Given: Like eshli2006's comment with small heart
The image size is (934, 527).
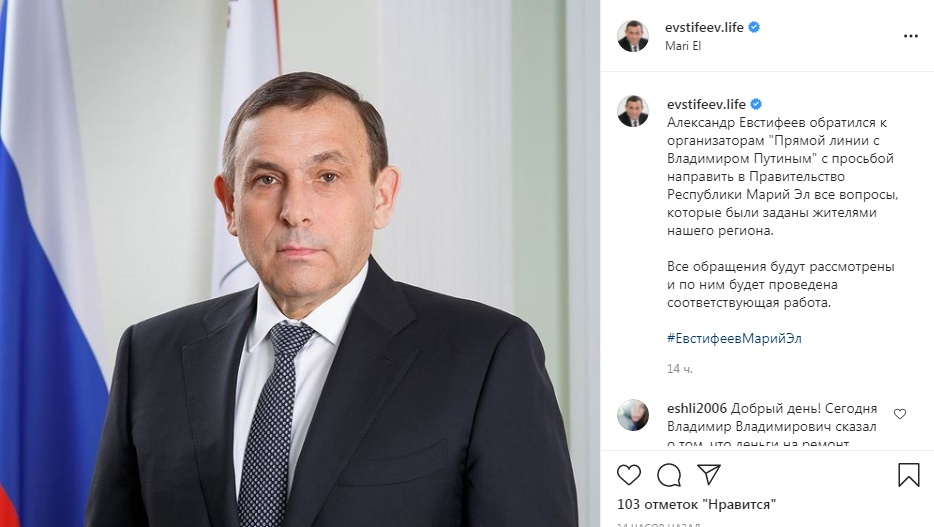Looking at the screenshot, I should 900,414.
